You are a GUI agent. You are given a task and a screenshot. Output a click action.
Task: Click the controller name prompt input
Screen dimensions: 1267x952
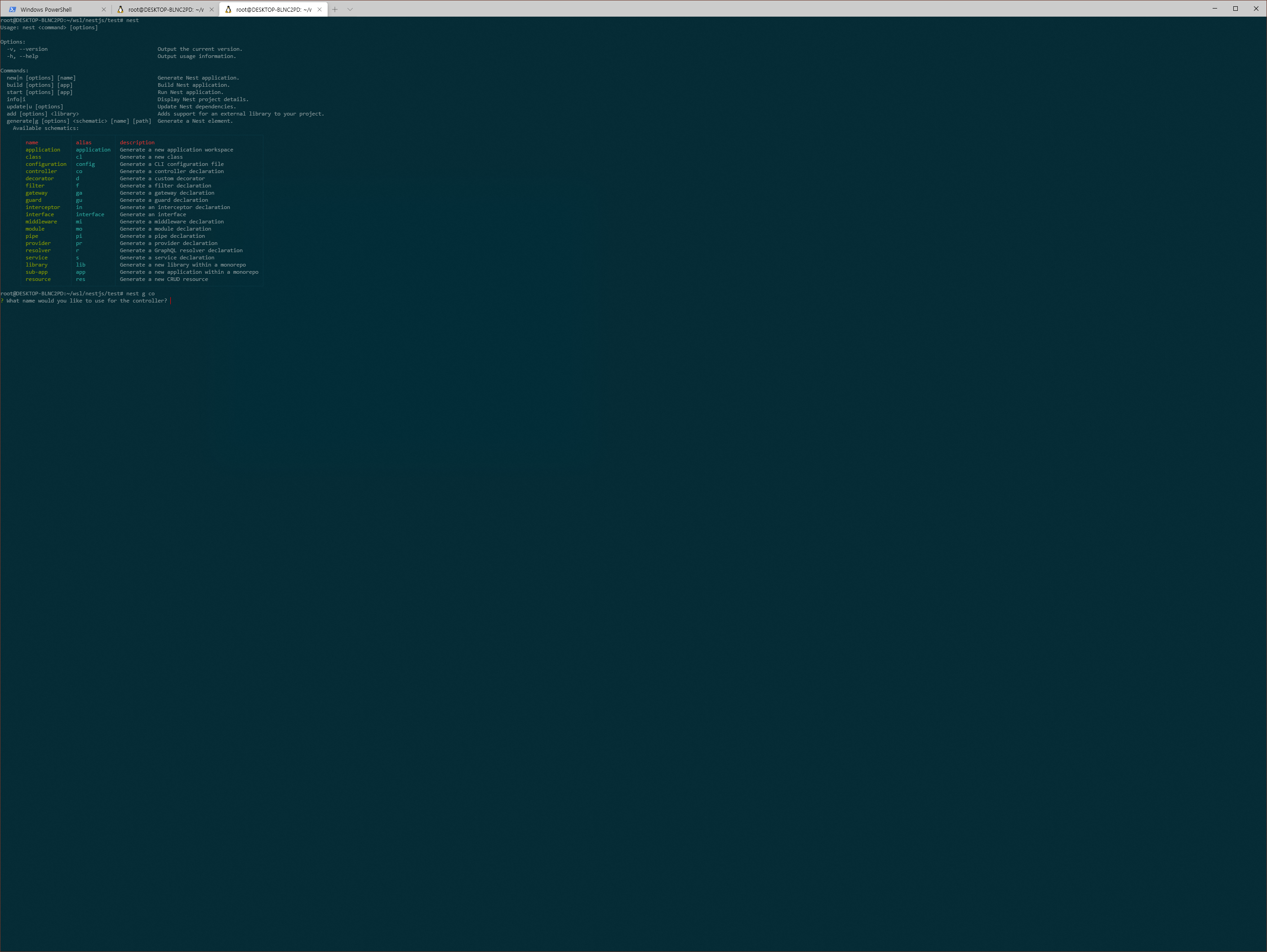171,301
